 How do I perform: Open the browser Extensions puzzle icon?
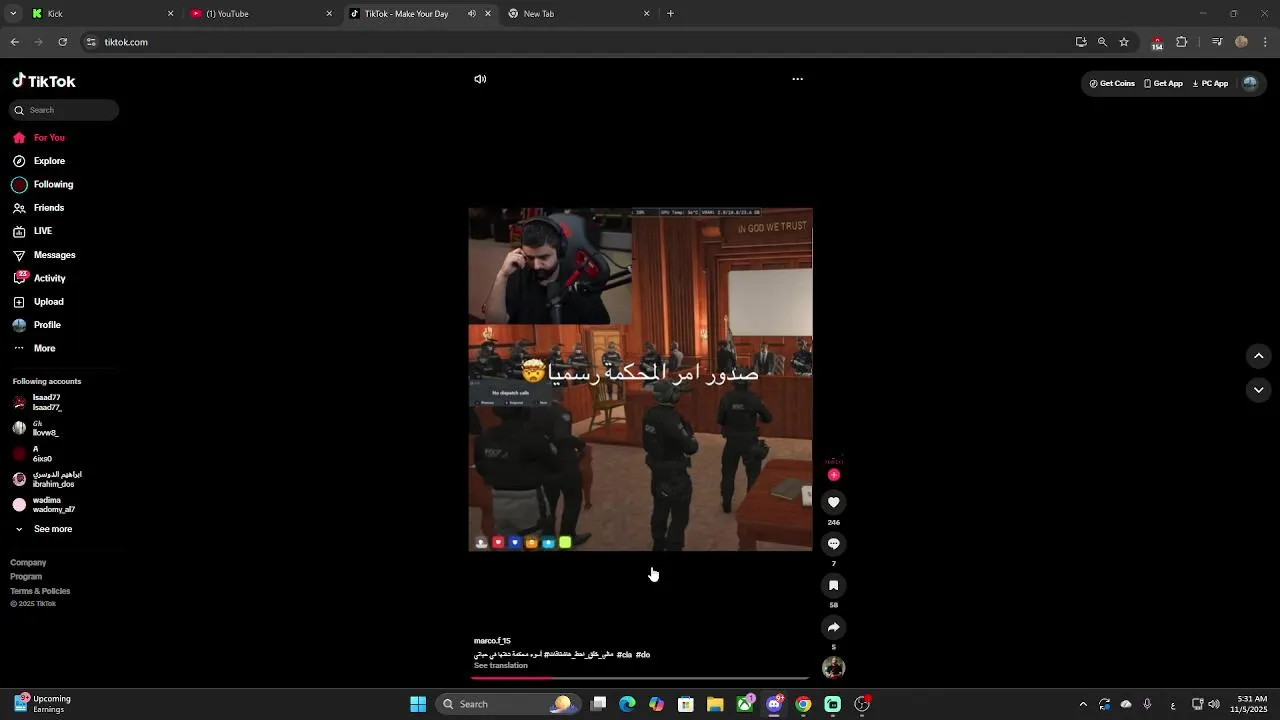(x=1181, y=42)
